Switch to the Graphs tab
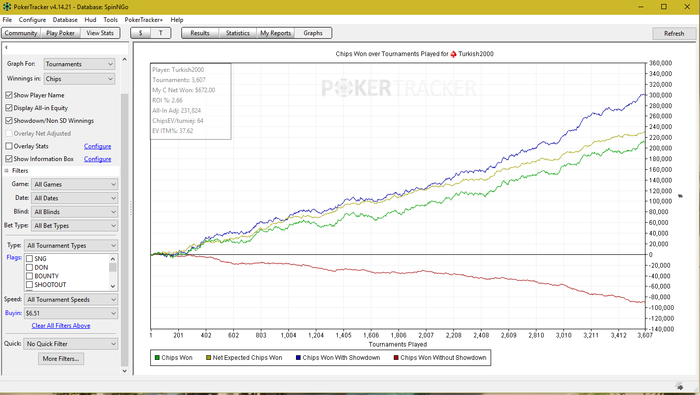Screen dimensions: 700x395 (x=313, y=33)
